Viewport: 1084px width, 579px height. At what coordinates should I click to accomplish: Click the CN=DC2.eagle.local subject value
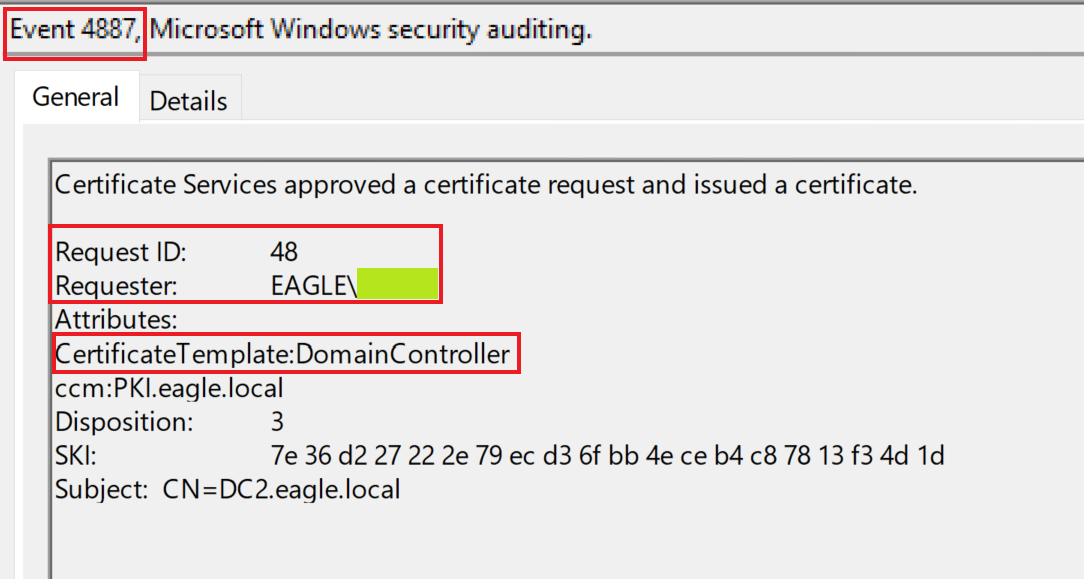[282, 490]
